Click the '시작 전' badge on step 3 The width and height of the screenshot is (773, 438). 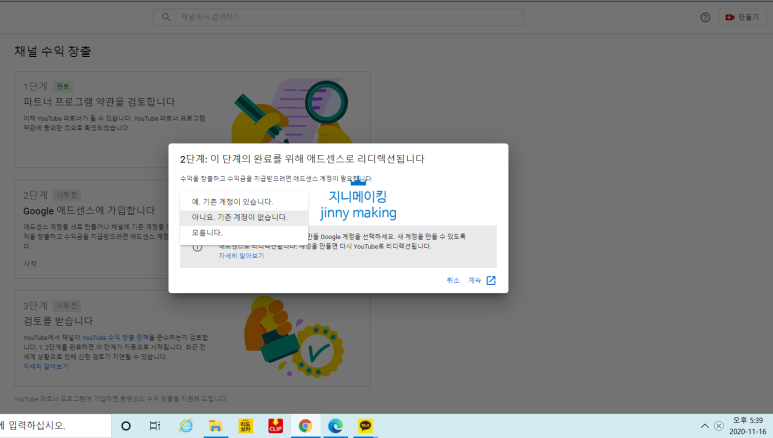[67, 306]
